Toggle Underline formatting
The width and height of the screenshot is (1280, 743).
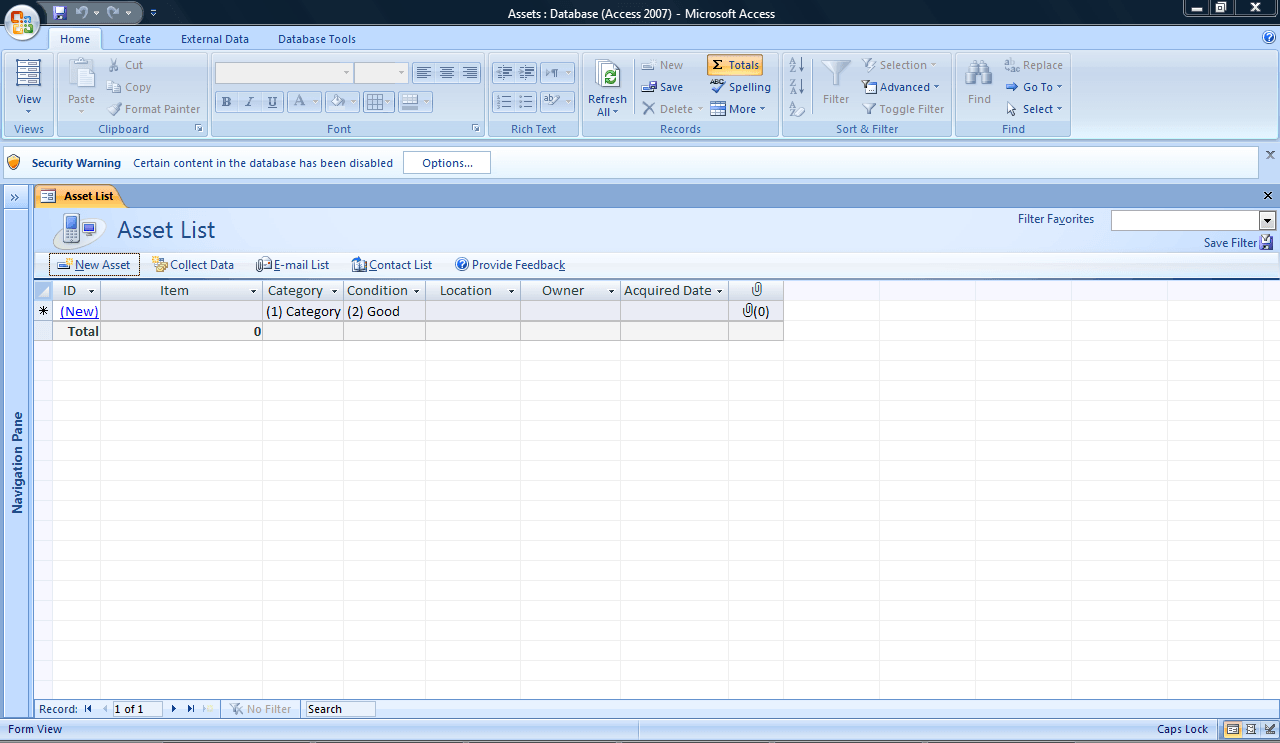(x=271, y=101)
